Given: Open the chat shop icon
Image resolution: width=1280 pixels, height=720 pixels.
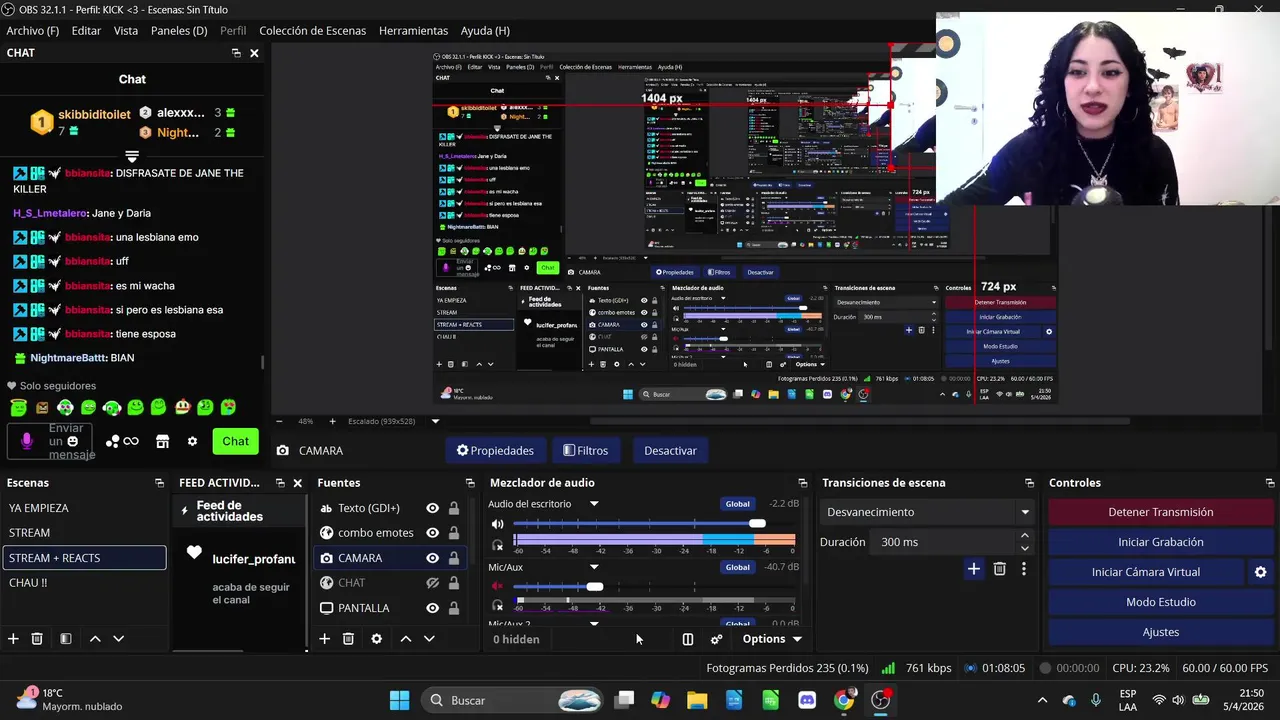Looking at the screenshot, I should [163, 441].
